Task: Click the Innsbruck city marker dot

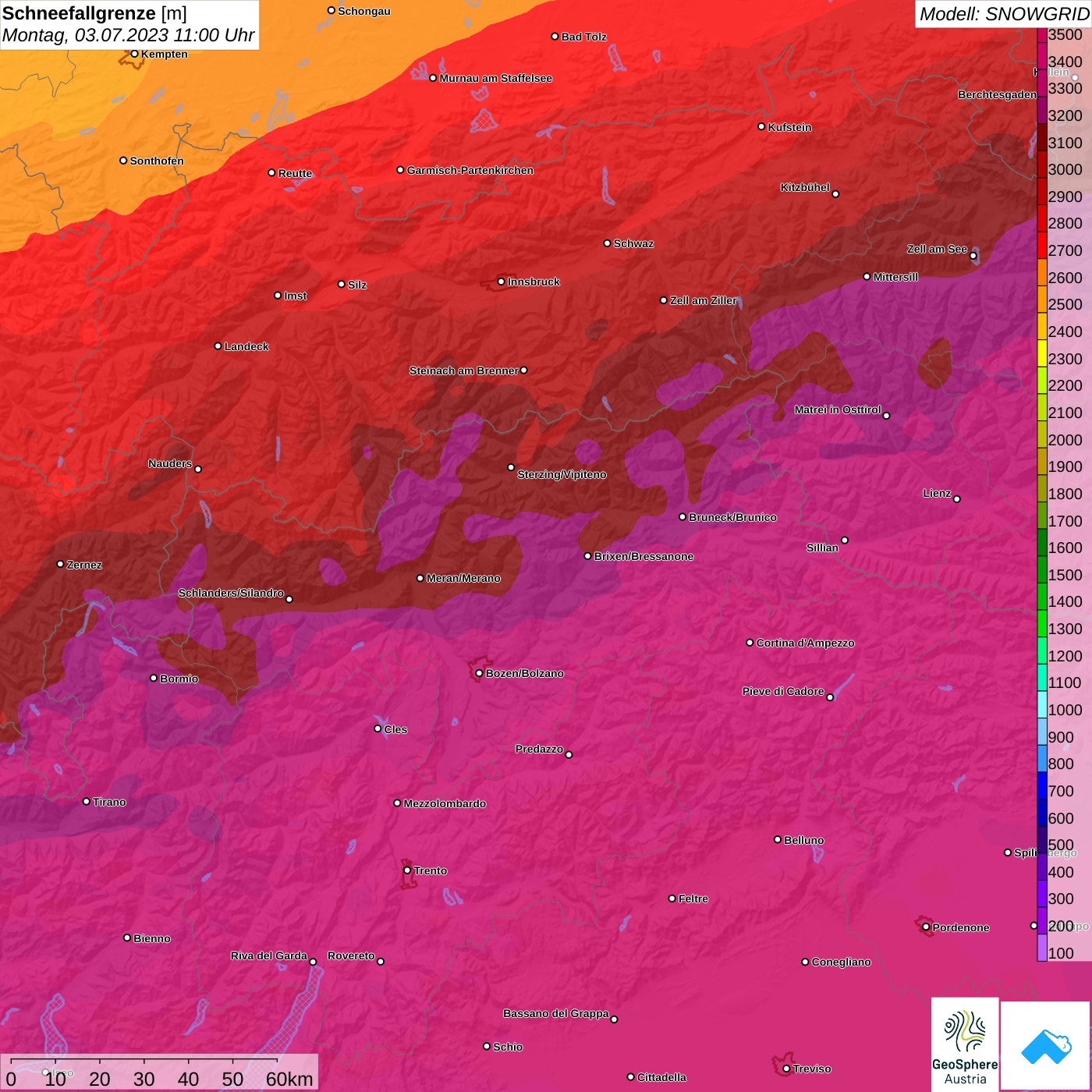Action: (501, 282)
